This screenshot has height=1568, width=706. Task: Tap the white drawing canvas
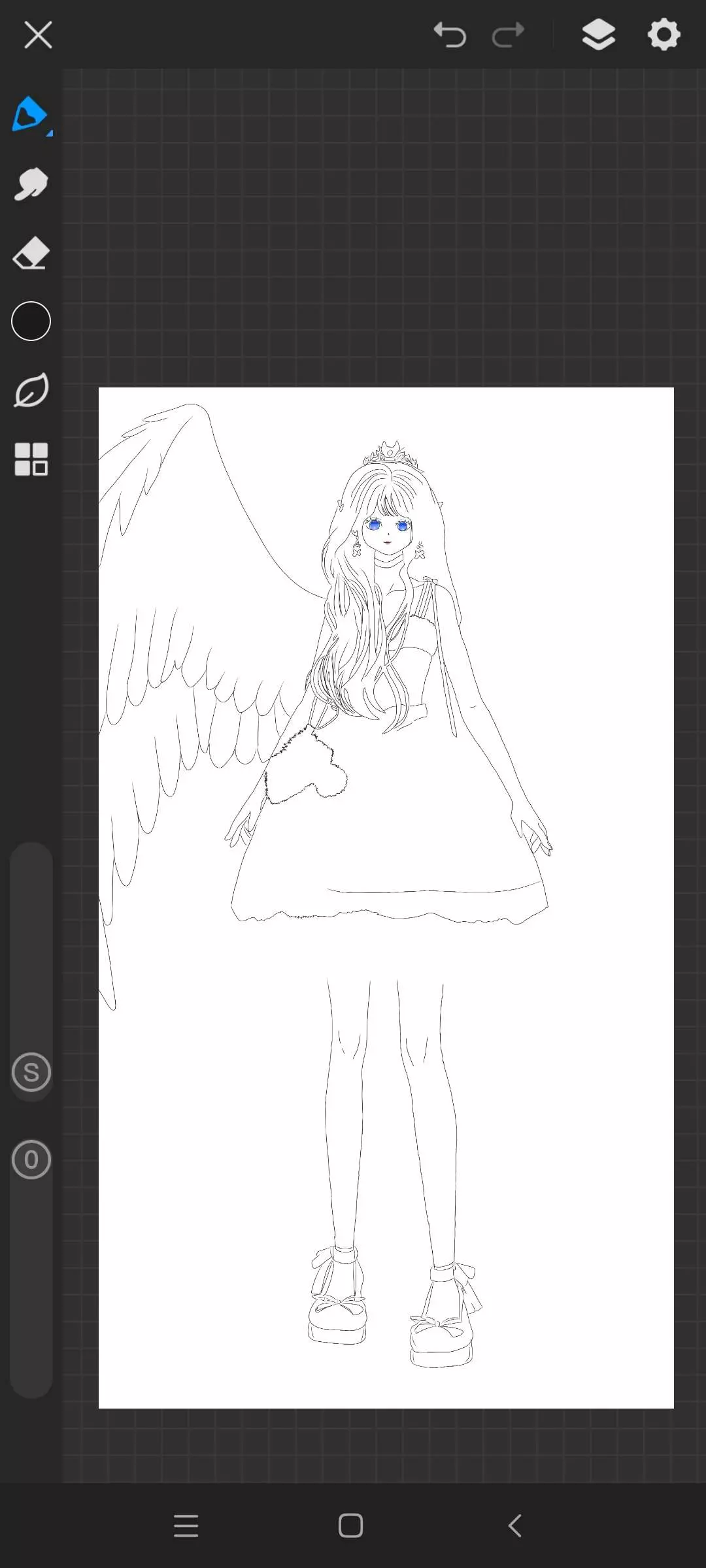tap(386, 898)
